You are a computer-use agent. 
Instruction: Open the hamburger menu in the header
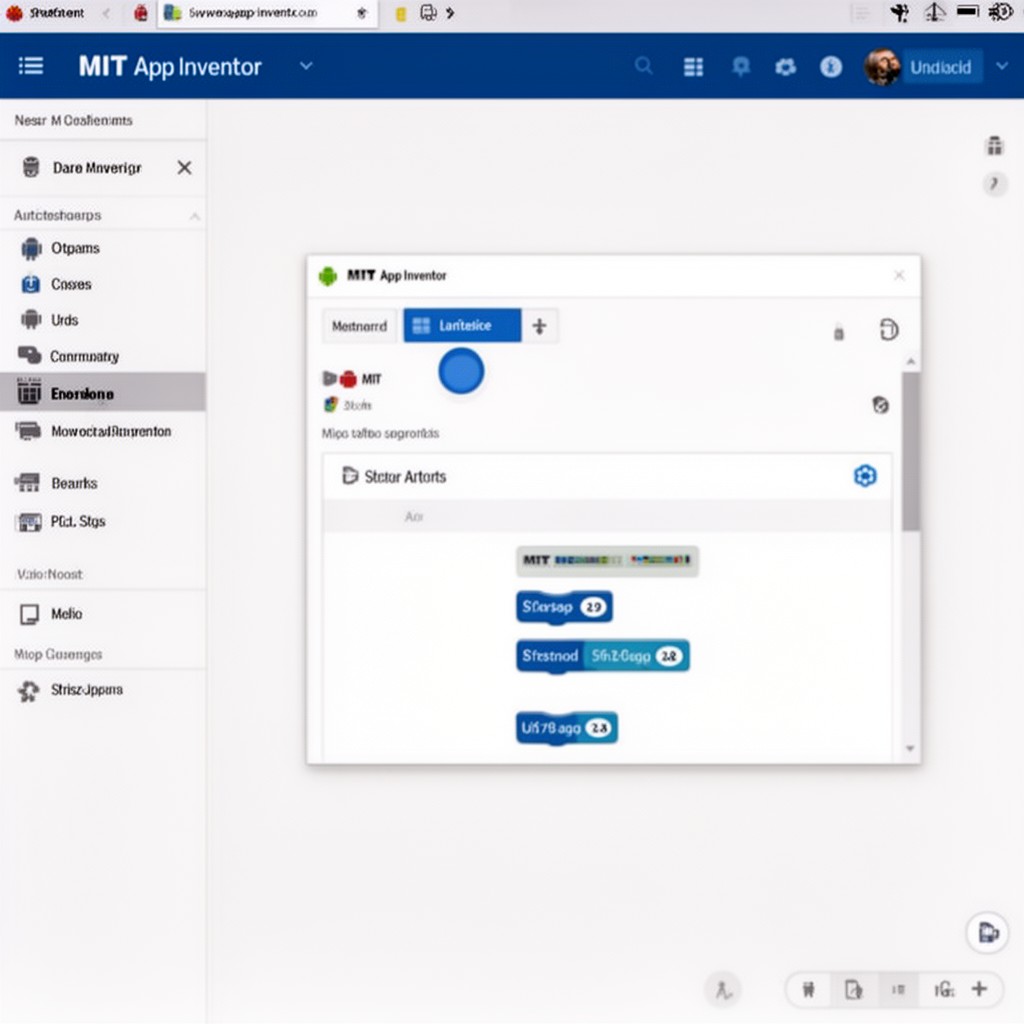coord(31,66)
